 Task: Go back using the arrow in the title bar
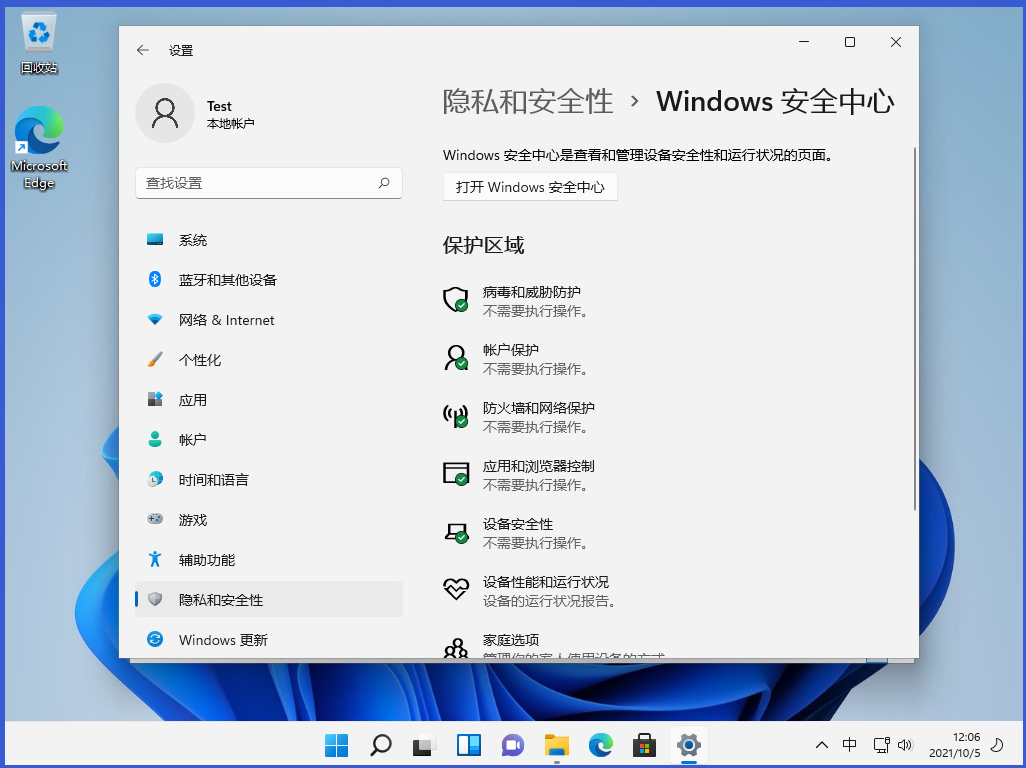point(143,50)
